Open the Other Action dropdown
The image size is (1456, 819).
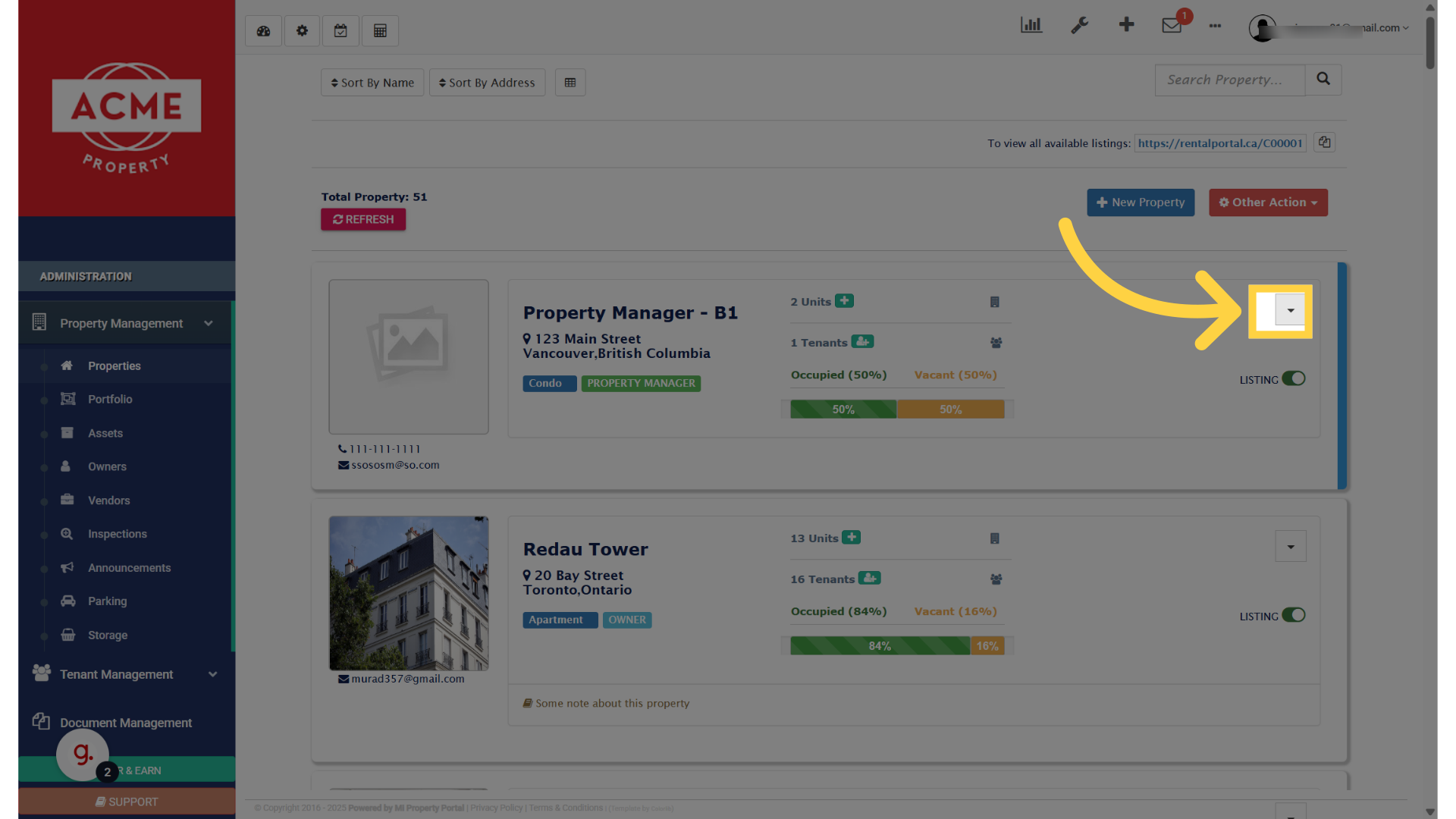[x=1268, y=202]
